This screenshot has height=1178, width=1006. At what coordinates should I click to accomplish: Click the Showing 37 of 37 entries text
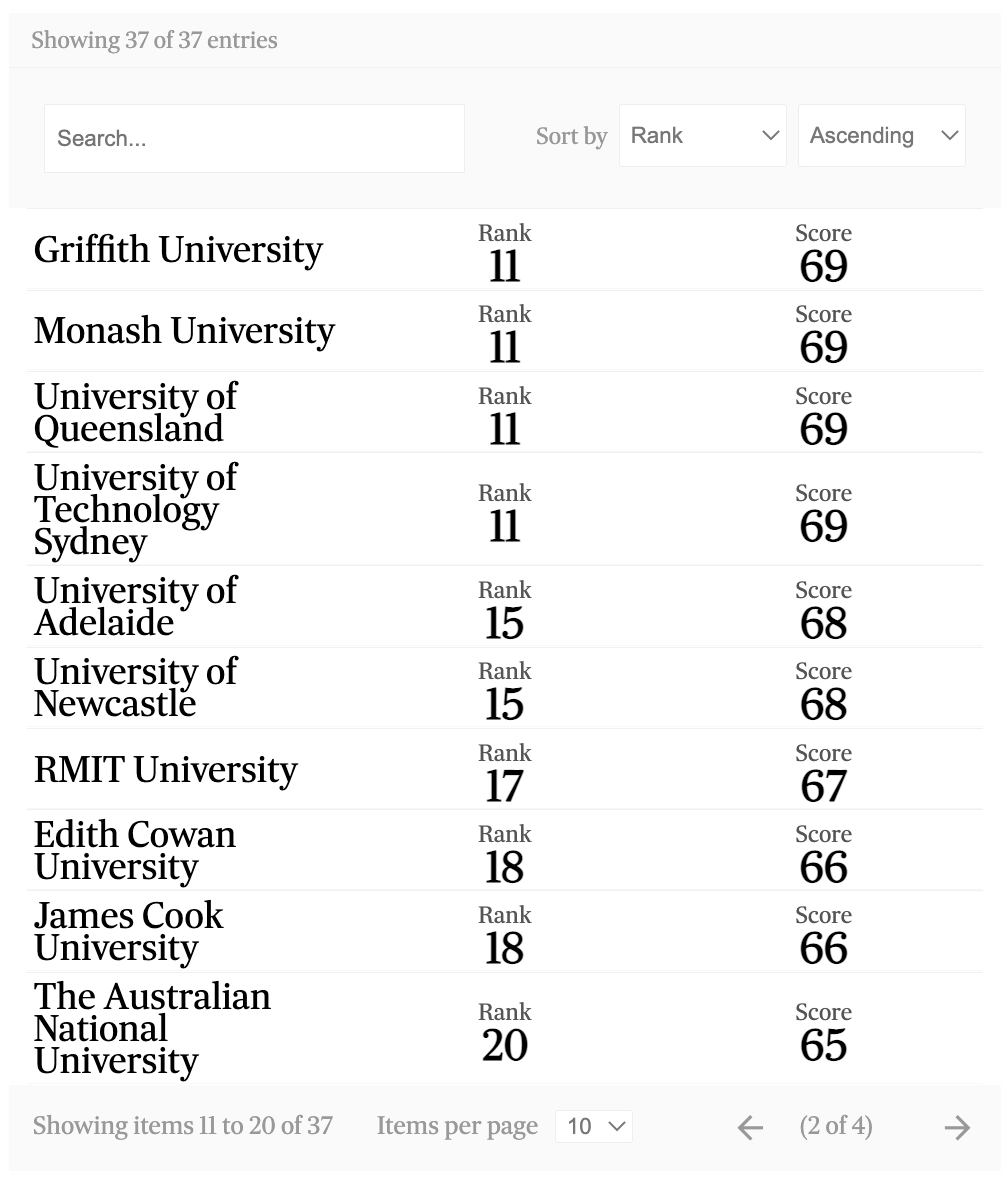(154, 41)
